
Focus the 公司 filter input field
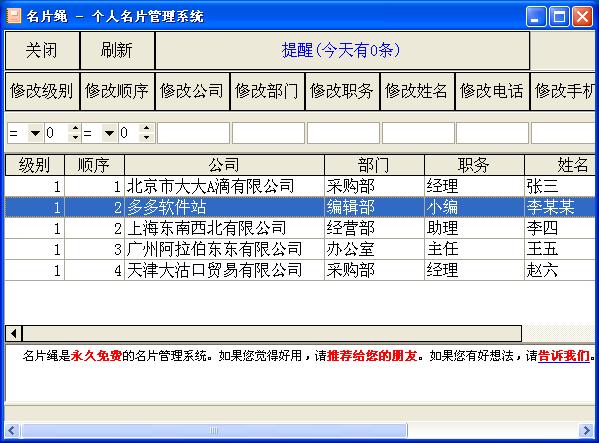click(193, 133)
